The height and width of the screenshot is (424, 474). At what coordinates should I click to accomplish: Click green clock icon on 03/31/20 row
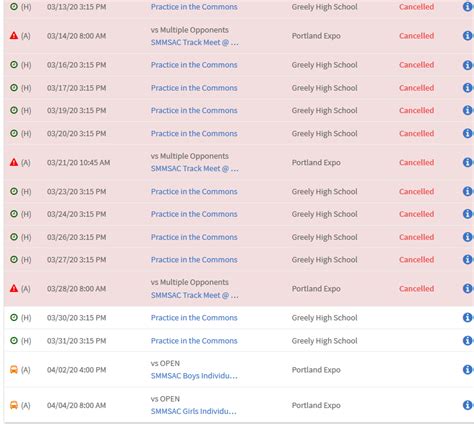tap(14, 340)
